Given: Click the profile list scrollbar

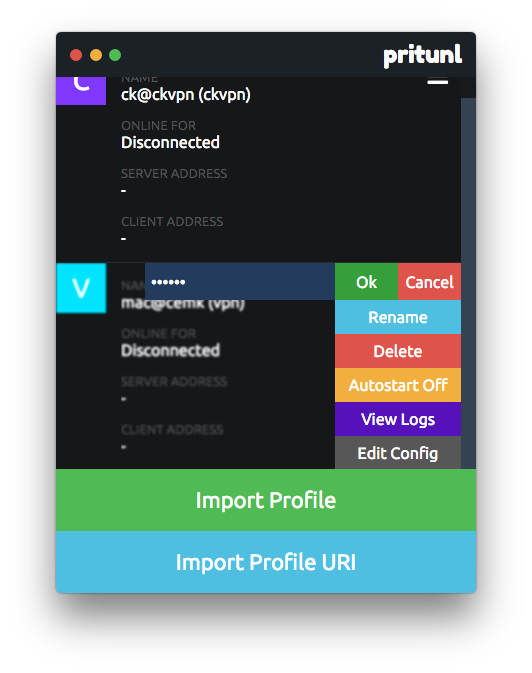Looking at the screenshot, I should click(x=468, y=283).
